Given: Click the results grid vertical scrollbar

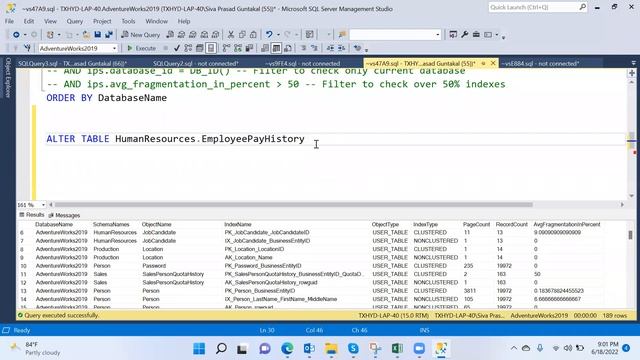Looking at the screenshot, I should click(x=631, y=235).
